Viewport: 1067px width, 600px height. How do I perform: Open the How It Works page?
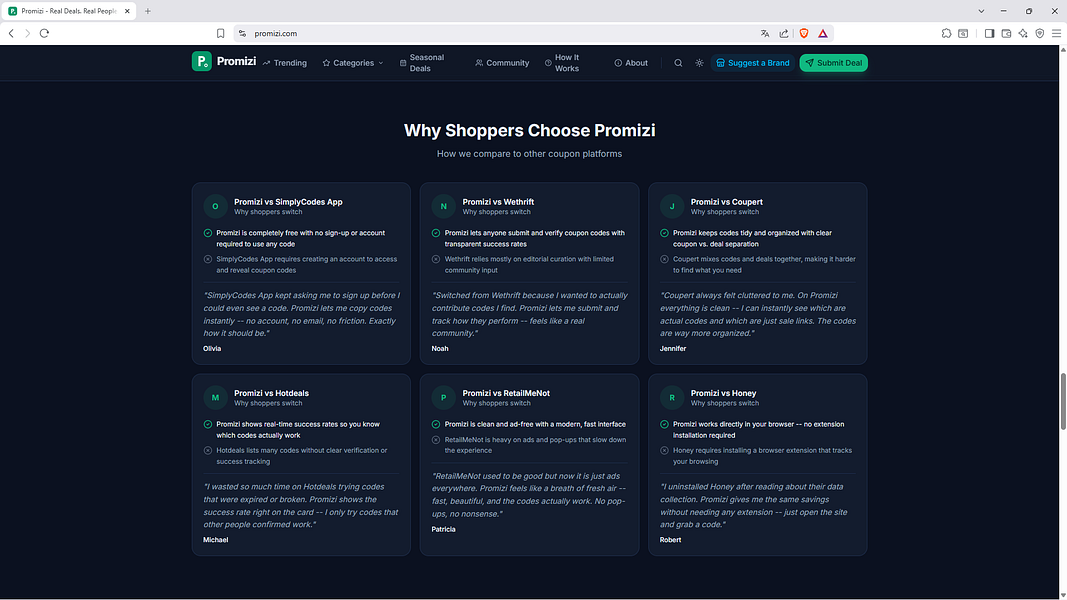click(x=562, y=63)
